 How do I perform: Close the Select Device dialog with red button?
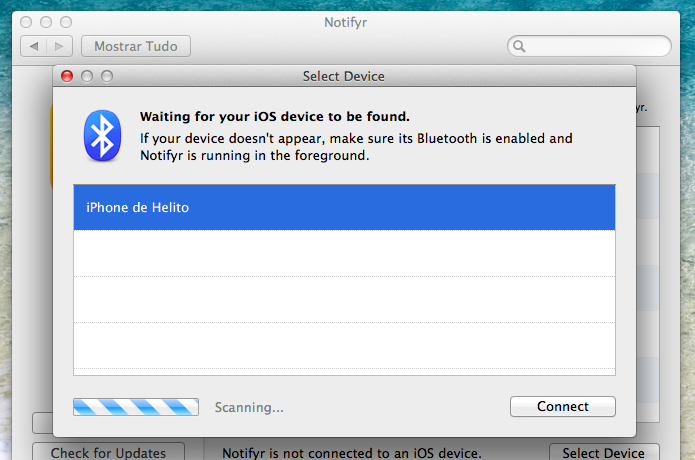[x=67, y=76]
